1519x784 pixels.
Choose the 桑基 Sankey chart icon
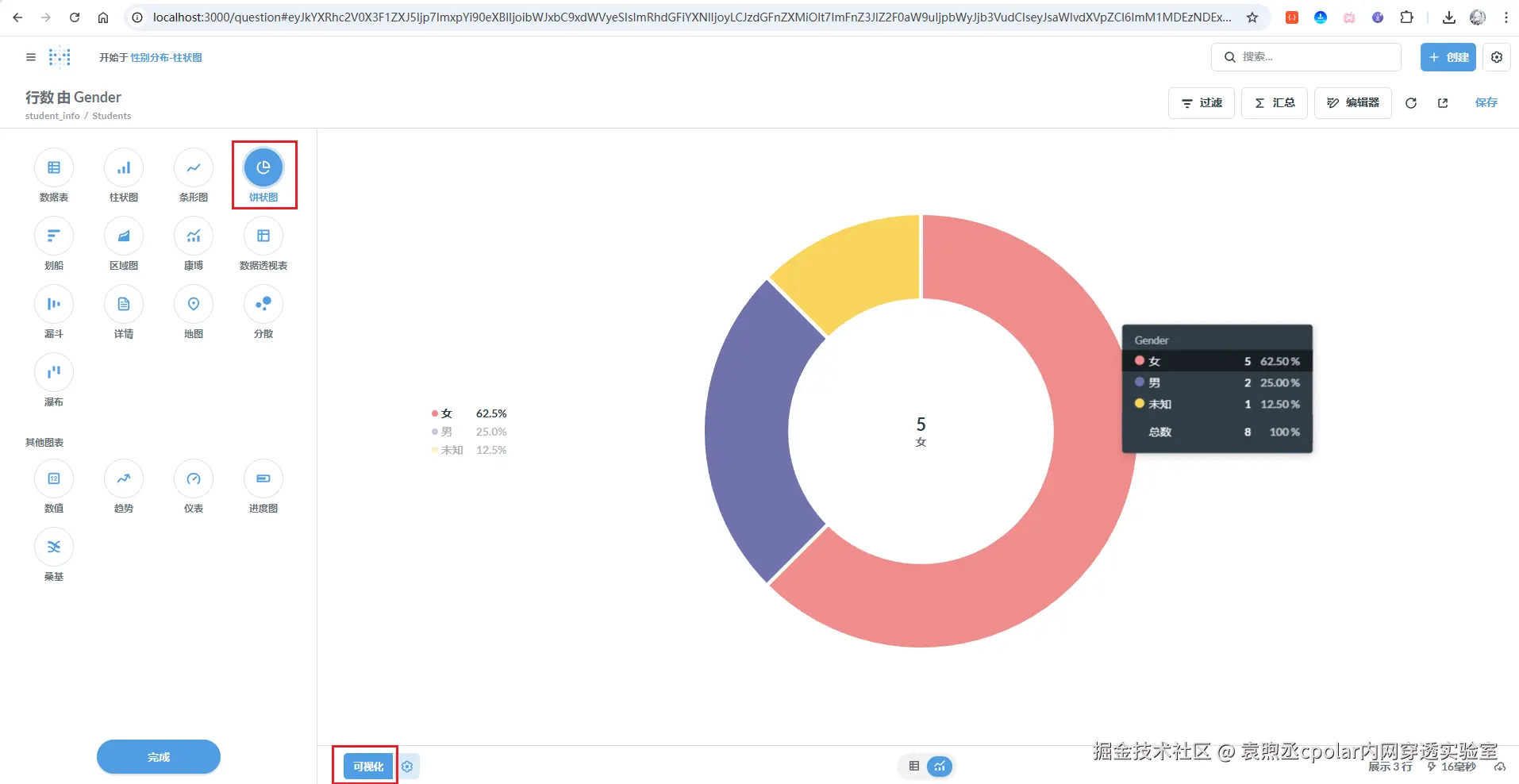coord(54,547)
